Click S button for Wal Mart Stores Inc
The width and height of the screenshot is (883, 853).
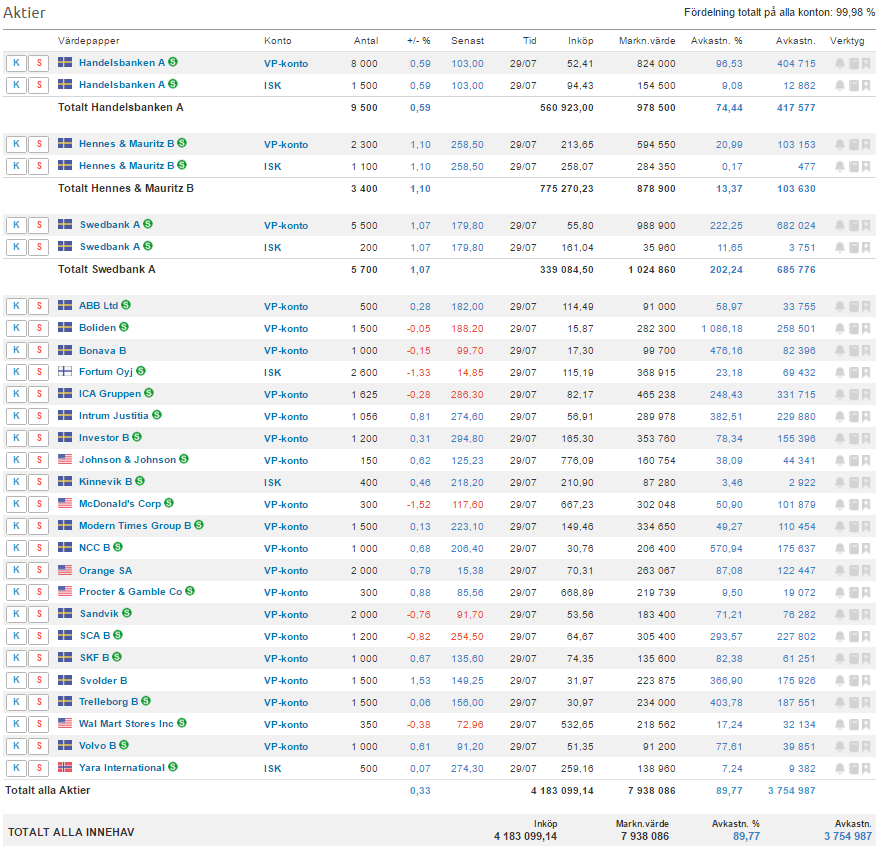click(x=39, y=725)
